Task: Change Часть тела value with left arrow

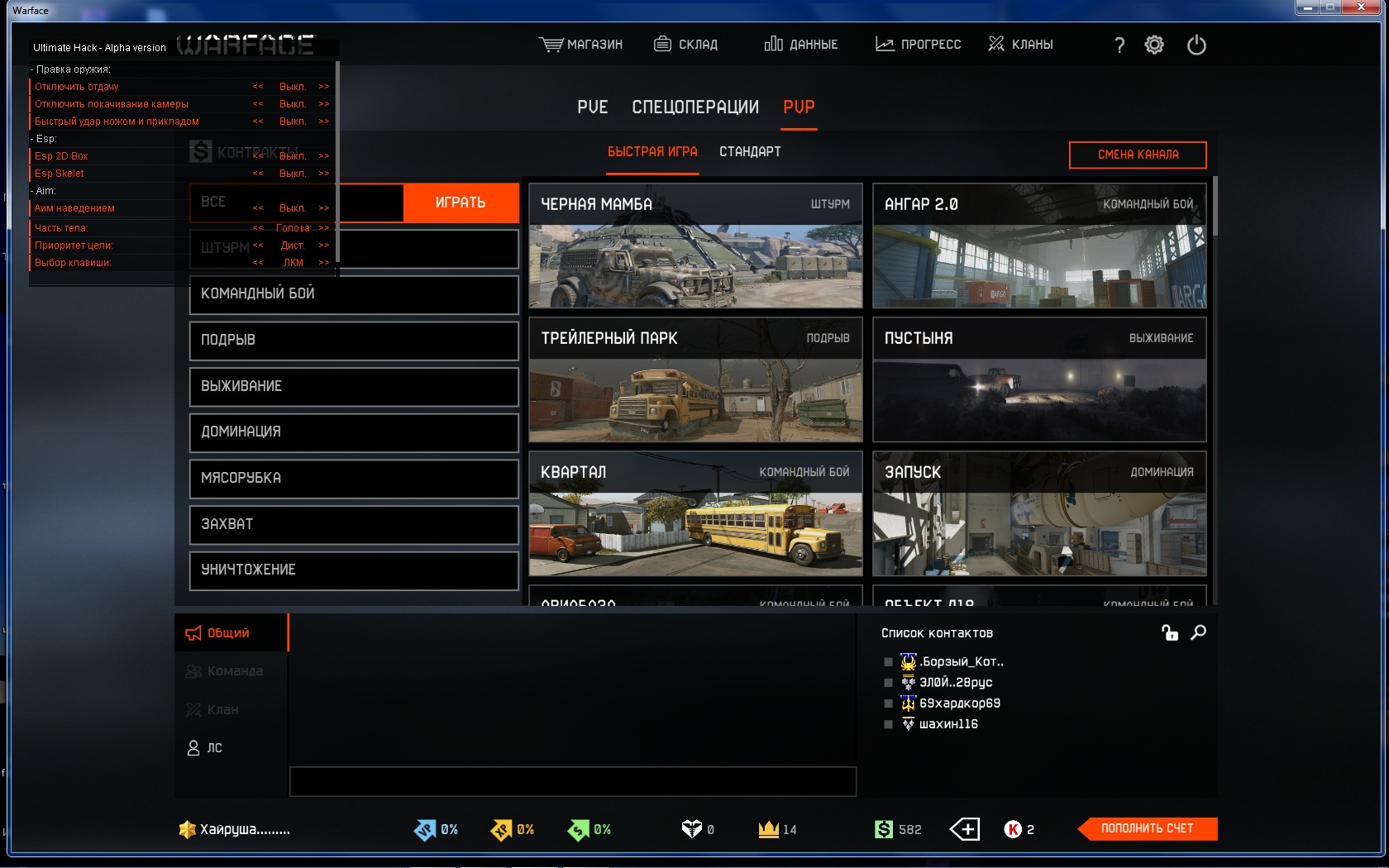Action: pos(258,228)
